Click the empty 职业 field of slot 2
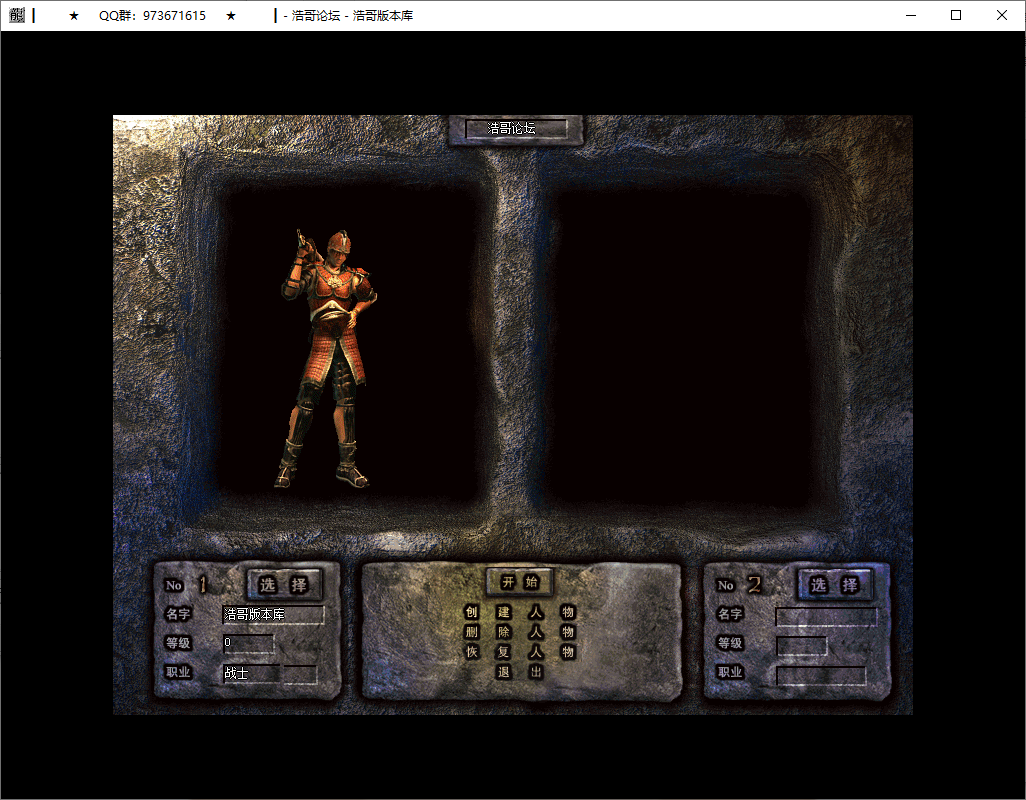Viewport: 1026px width, 800px height. click(821, 676)
